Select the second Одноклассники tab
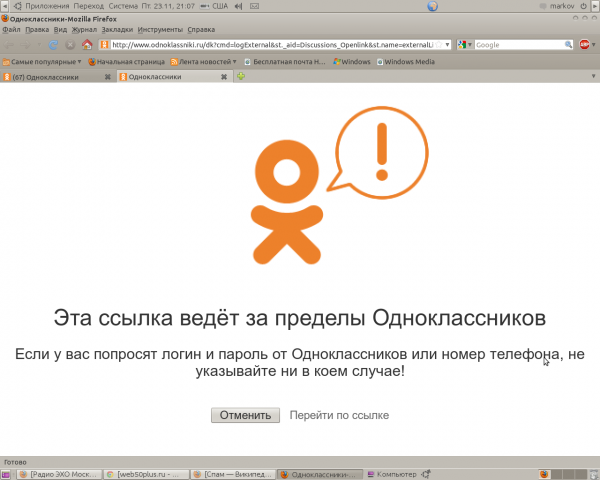 168,77
